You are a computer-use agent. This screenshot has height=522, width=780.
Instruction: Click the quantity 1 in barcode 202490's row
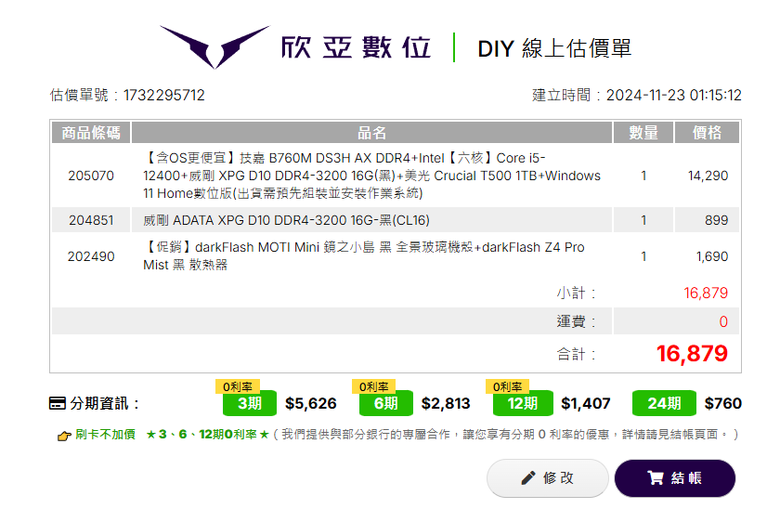pyautogui.click(x=644, y=257)
